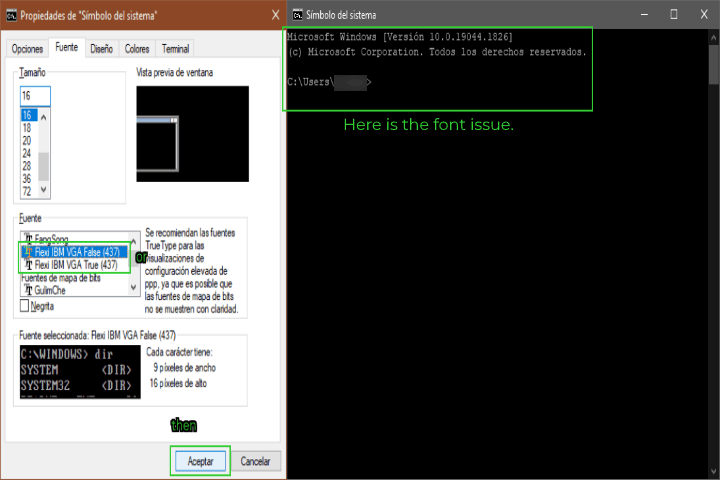This screenshot has height=480, width=720.
Task: Select font size 24
Action: [x=29, y=153]
